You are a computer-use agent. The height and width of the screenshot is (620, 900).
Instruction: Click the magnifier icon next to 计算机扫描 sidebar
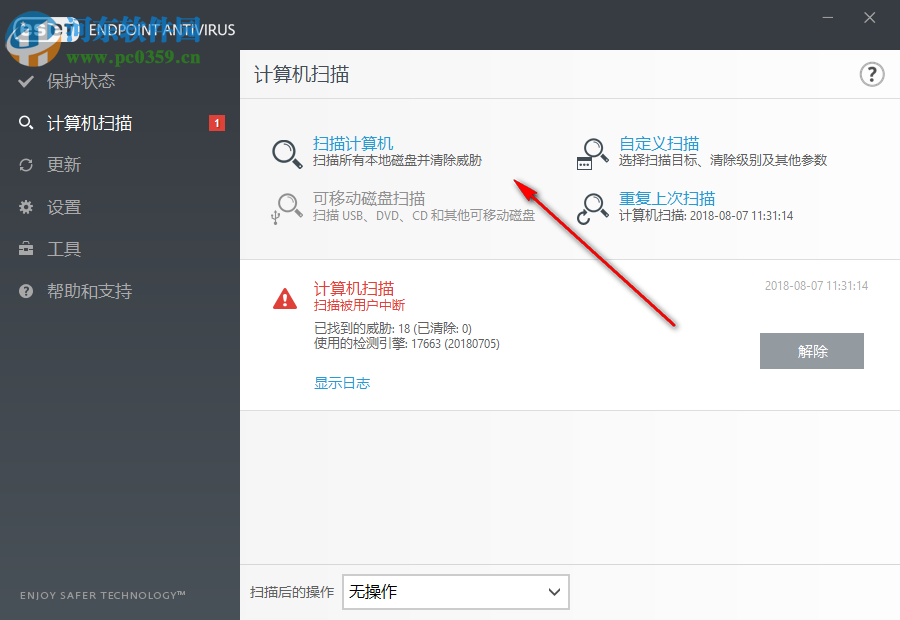pyautogui.click(x=26, y=123)
